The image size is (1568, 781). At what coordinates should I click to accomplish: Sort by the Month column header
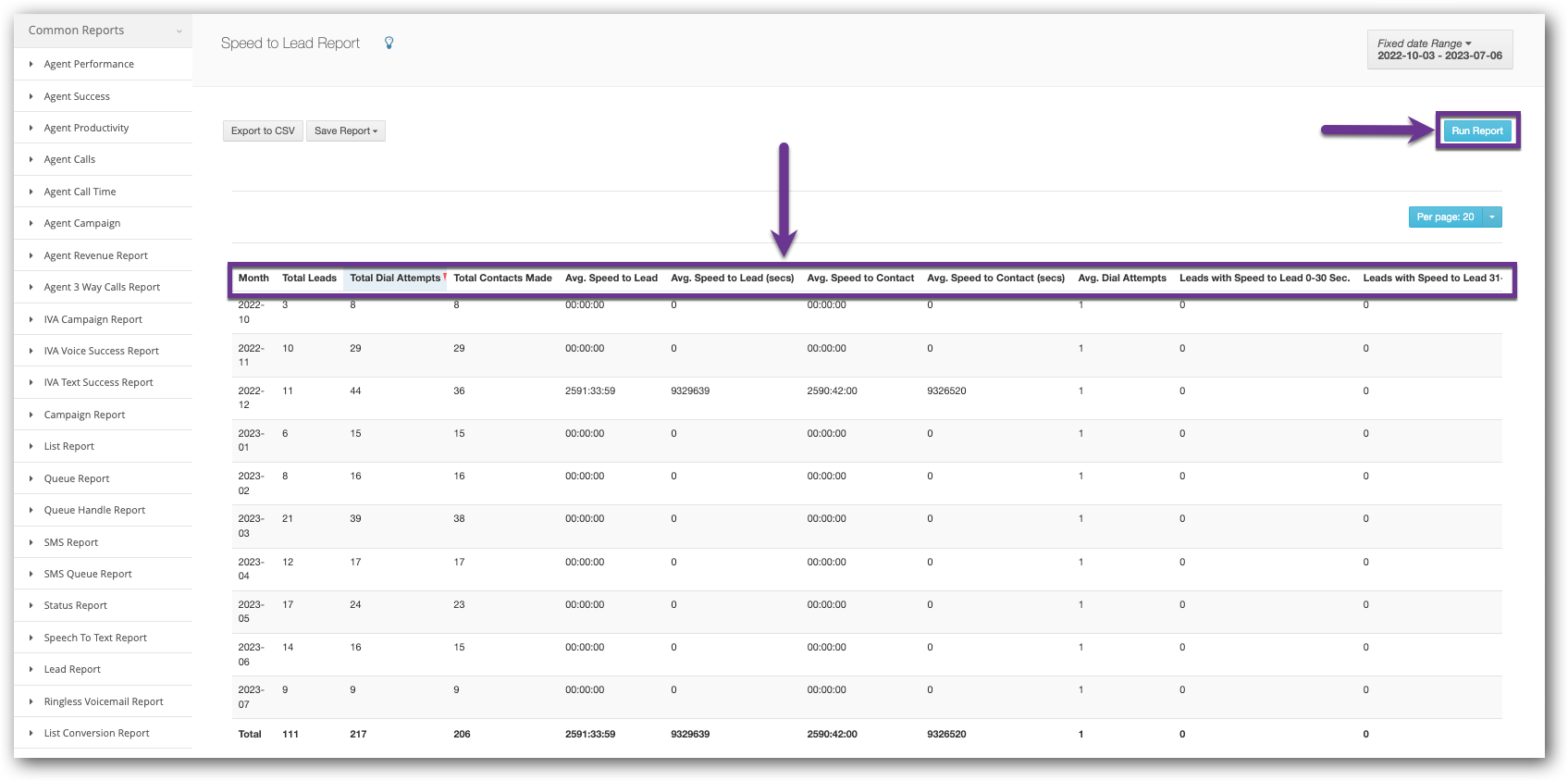(x=253, y=279)
